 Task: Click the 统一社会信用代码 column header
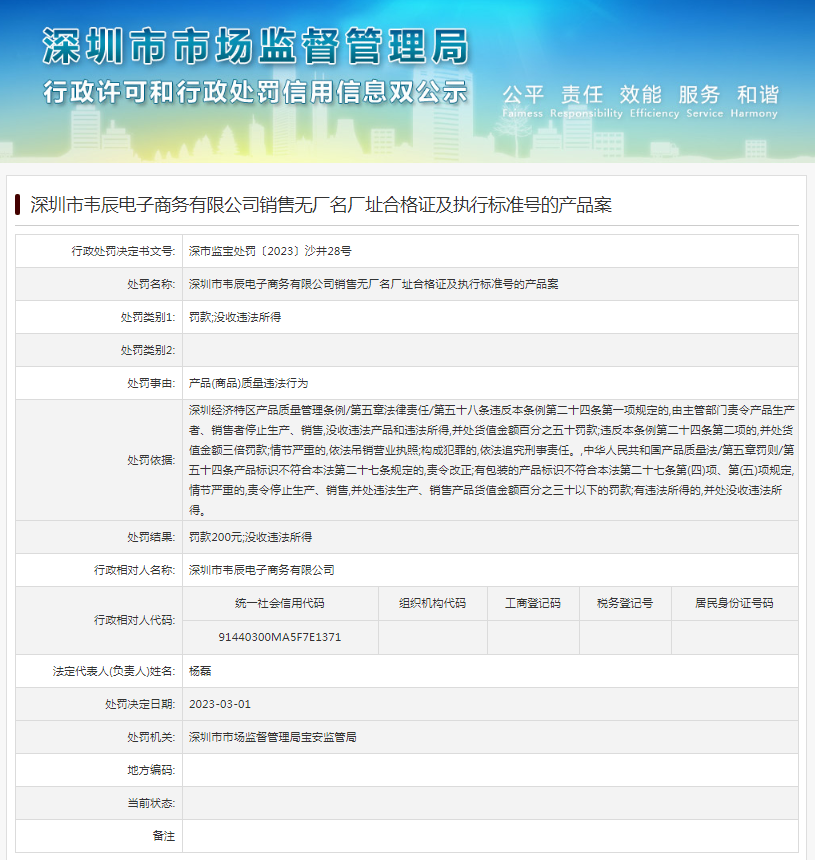point(280,603)
